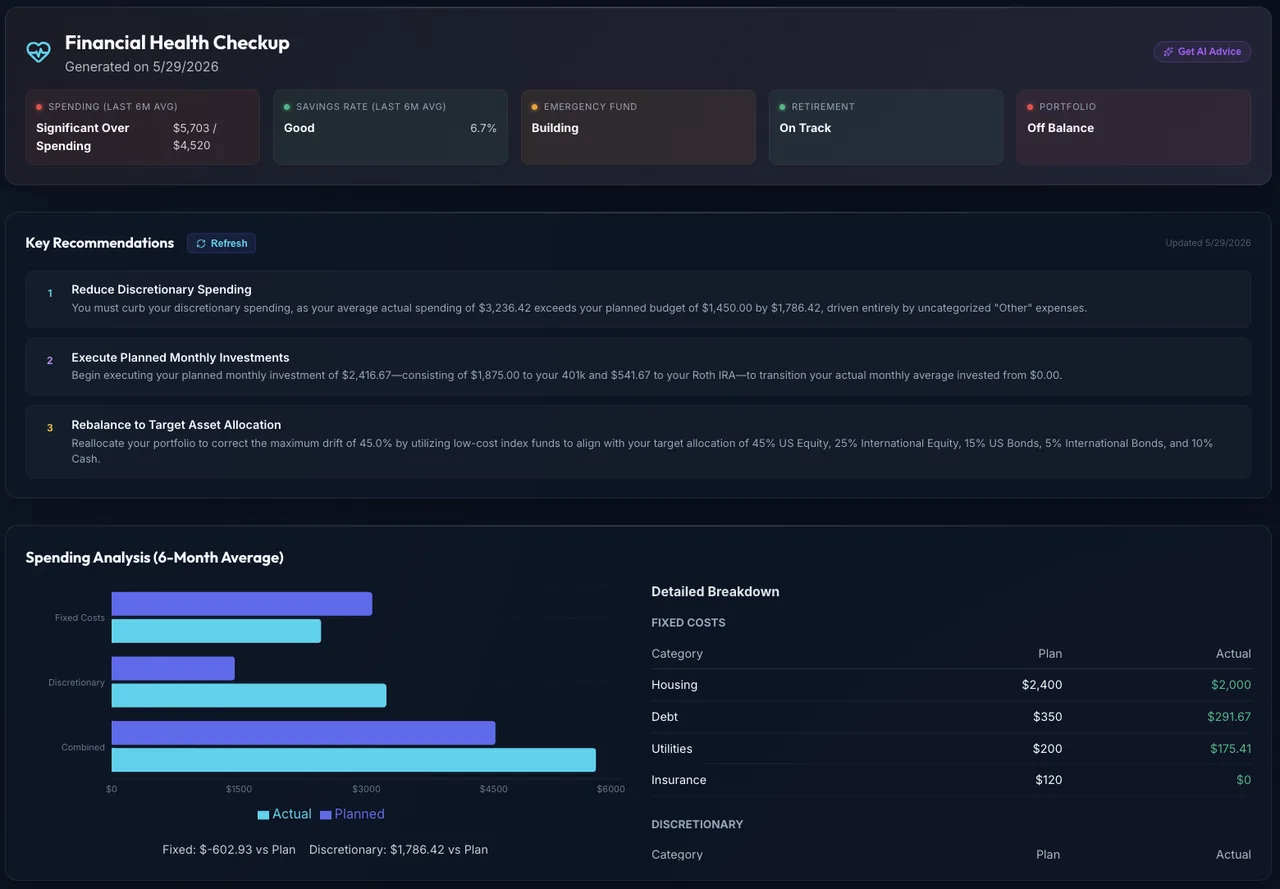
Task: Click the $350 Debt plan value
Action: [1048, 717]
